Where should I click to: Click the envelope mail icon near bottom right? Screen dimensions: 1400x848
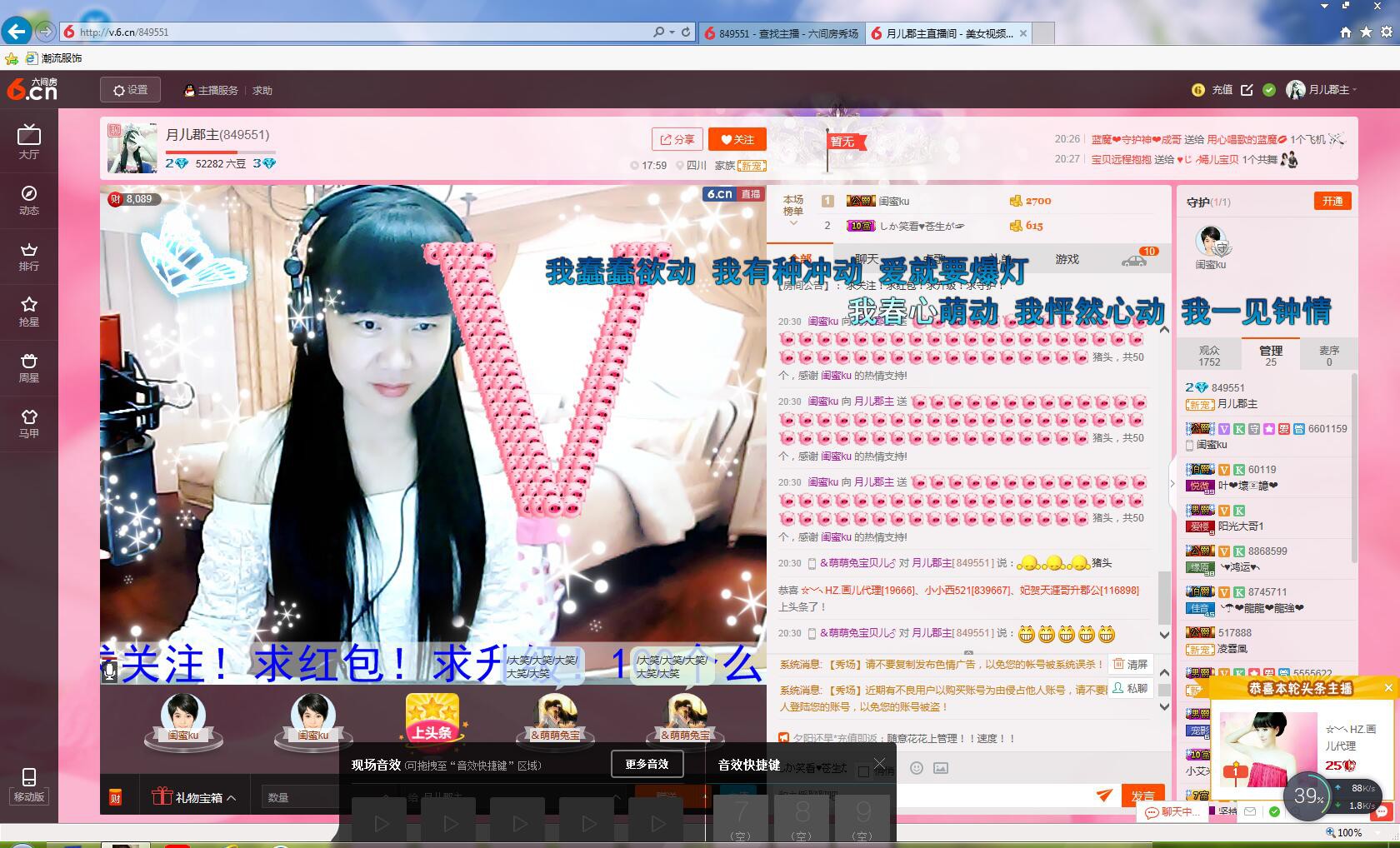click(x=1250, y=811)
